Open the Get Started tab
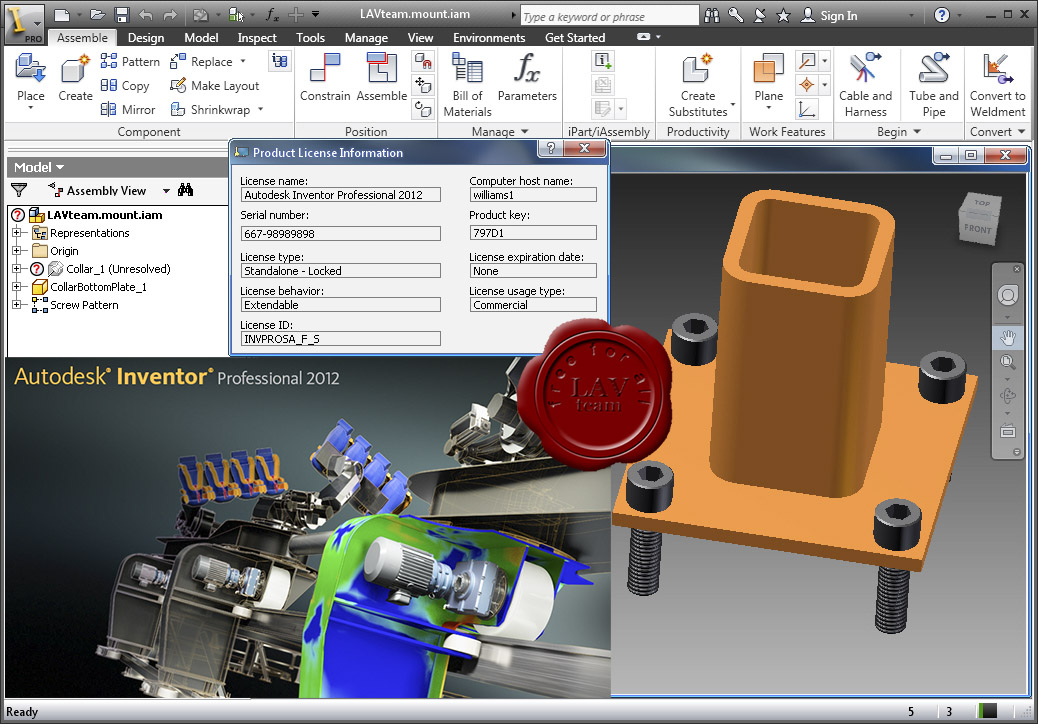The image size is (1038, 724). (575, 38)
